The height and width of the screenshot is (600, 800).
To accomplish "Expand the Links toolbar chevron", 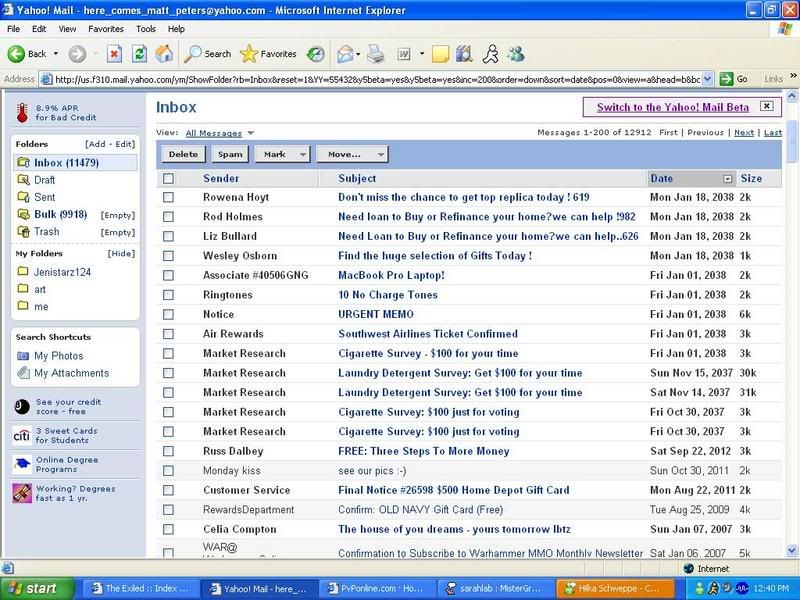I will coord(793,76).
